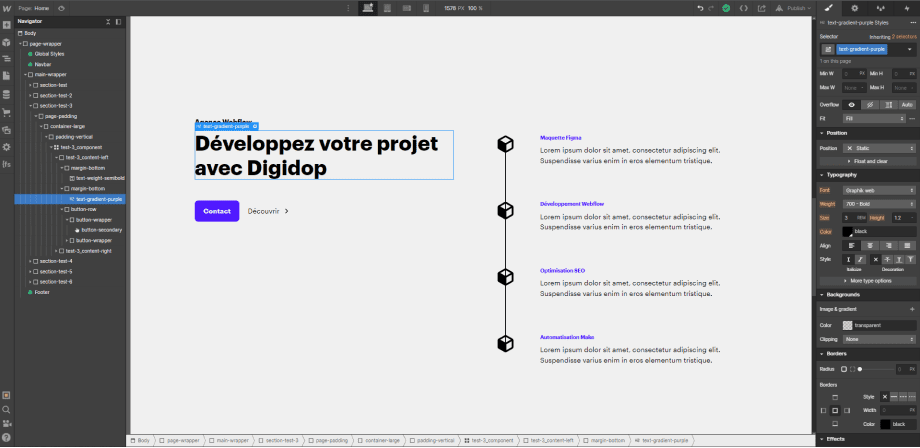Switch to tablet breakpoint icon
The image size is (920, 448).
point(387,8)
